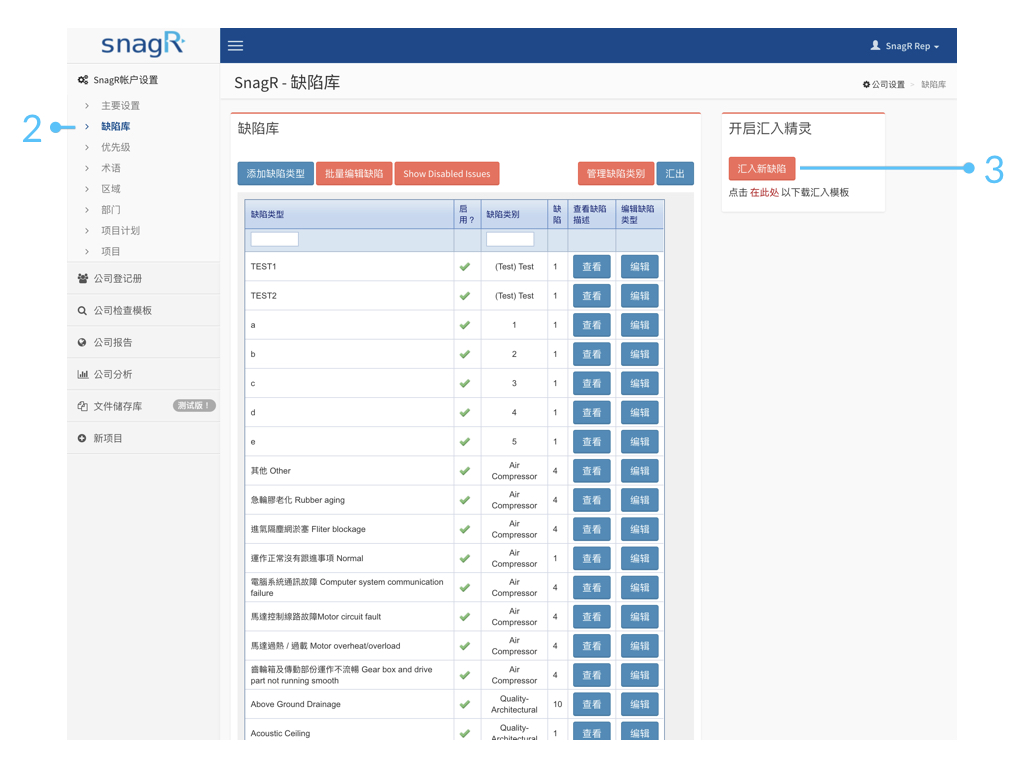Click 在此处 template download link
The height and width of the screenshot is (768, 1024).
(764, 193)
